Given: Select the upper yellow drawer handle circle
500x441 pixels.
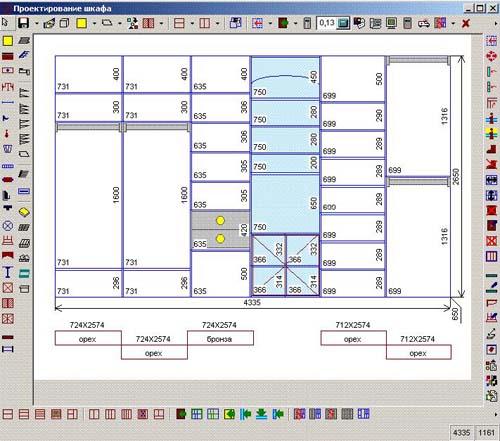Looking at the screenshot, I should [x=220, y=220].
